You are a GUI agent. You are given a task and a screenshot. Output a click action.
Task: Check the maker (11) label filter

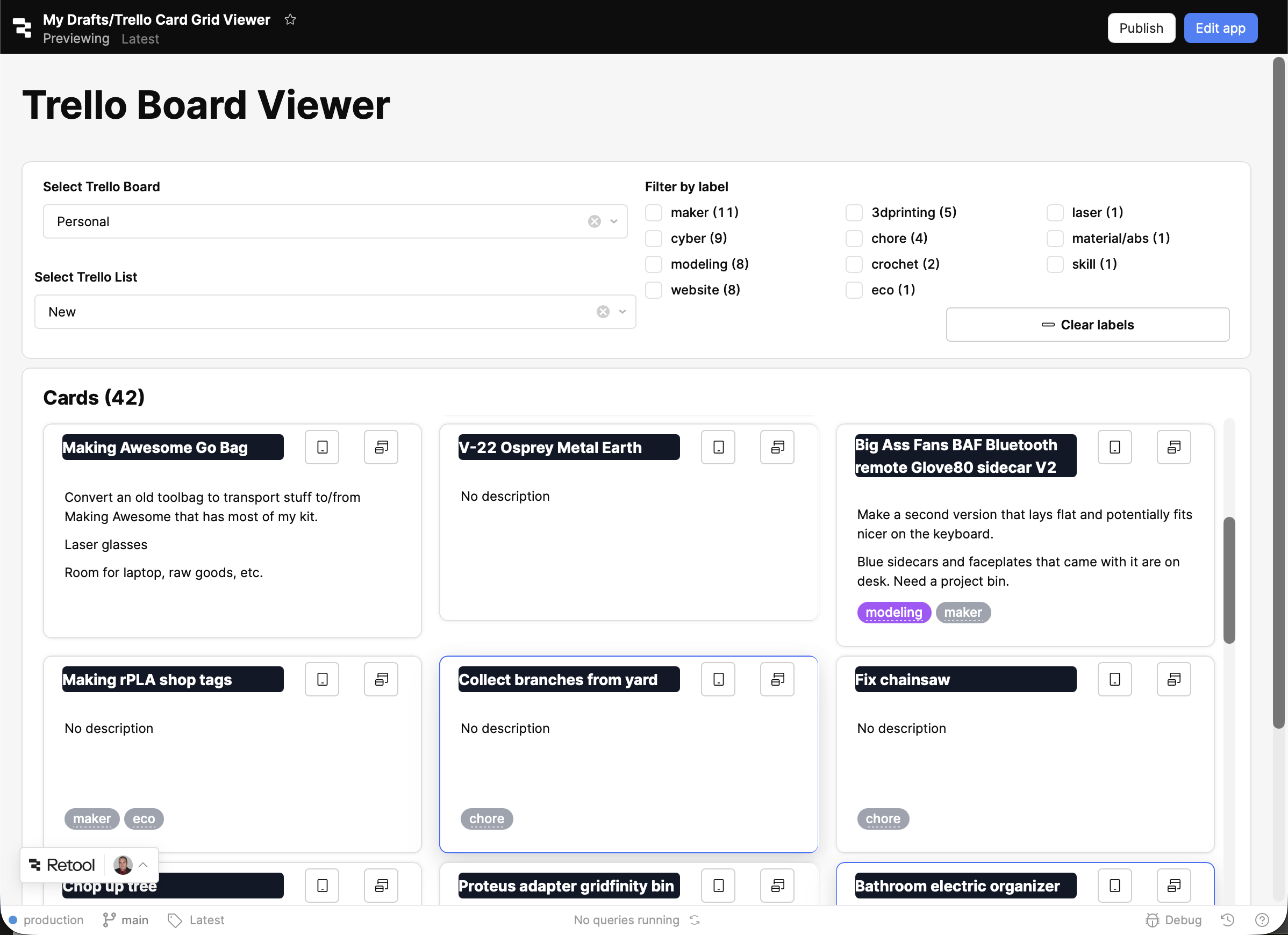coord(654,213)
